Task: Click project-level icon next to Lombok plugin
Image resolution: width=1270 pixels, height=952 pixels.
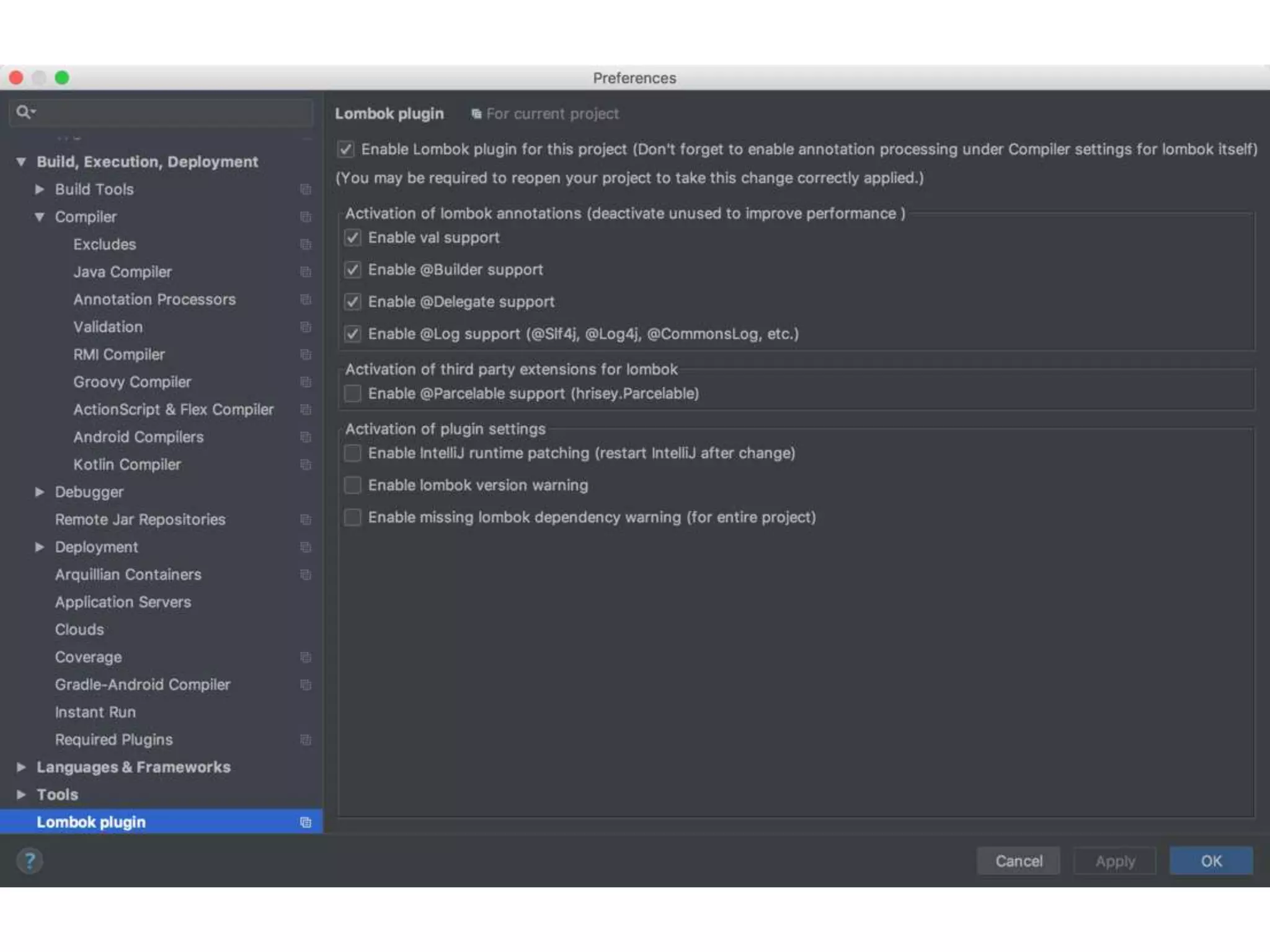Action: (x=305, y=822)
